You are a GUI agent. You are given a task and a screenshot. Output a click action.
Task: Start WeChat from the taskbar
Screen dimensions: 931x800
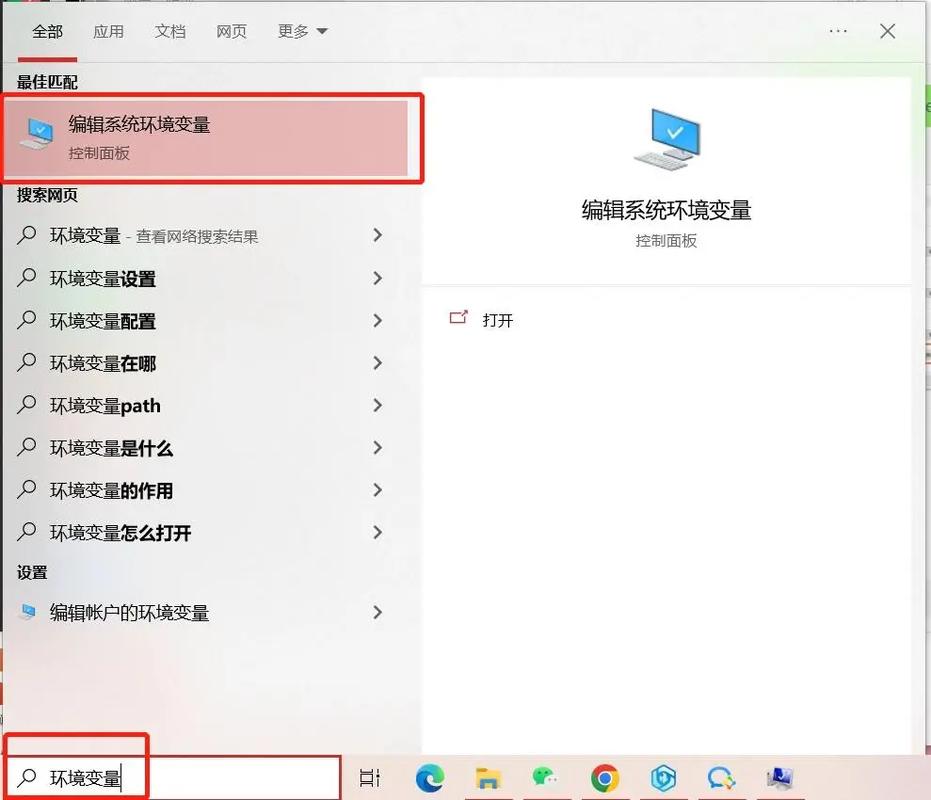pyautogui.click(x=545, y=778)
